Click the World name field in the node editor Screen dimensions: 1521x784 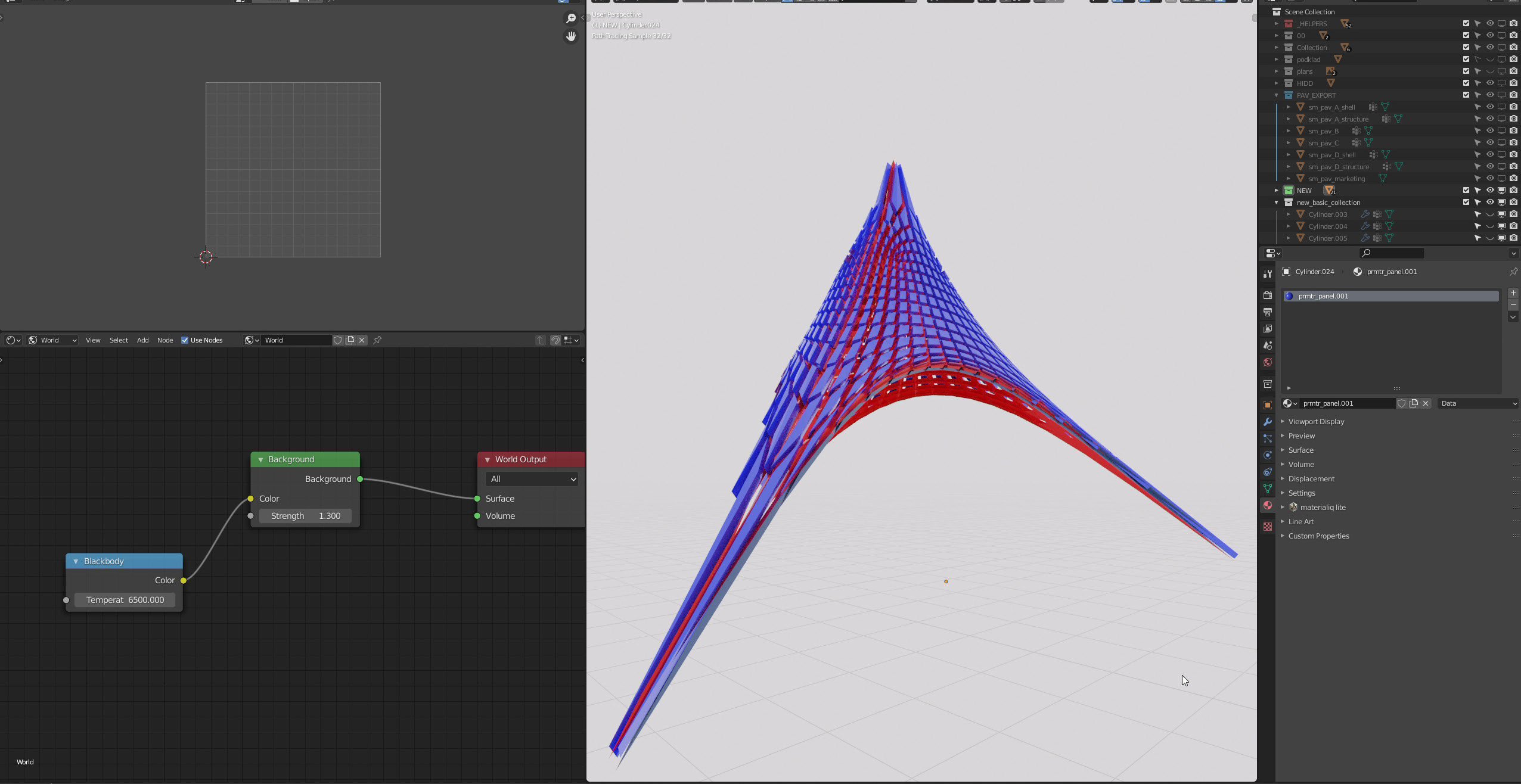point(297,340)
